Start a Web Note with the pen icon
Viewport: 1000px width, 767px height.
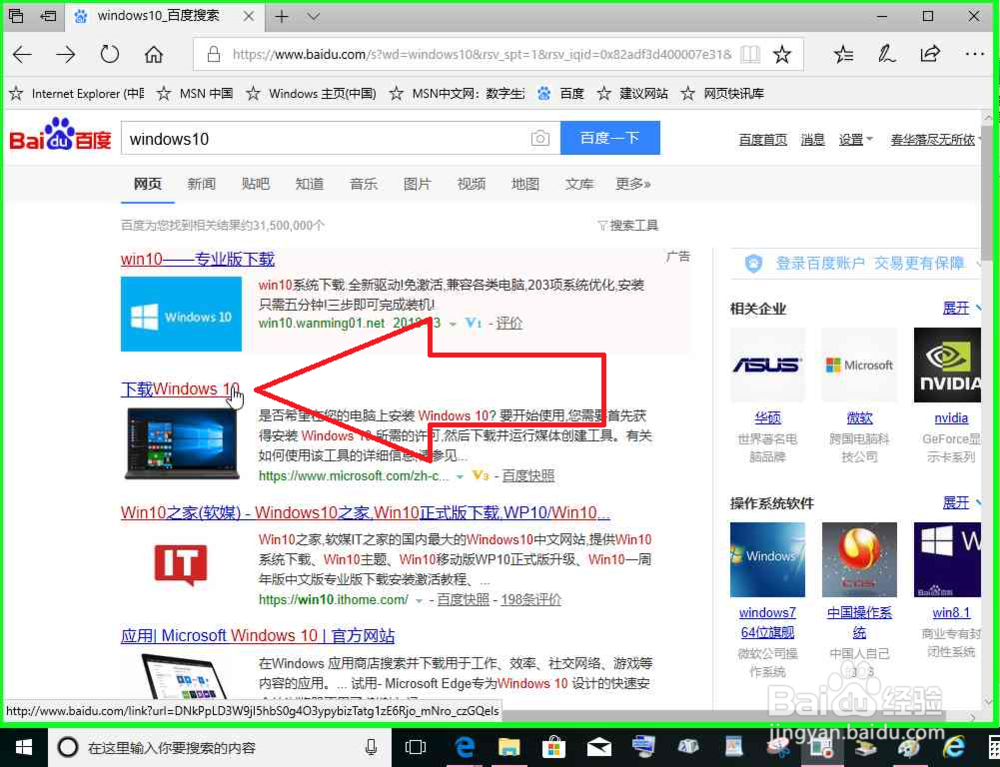[x=887, y=54]
